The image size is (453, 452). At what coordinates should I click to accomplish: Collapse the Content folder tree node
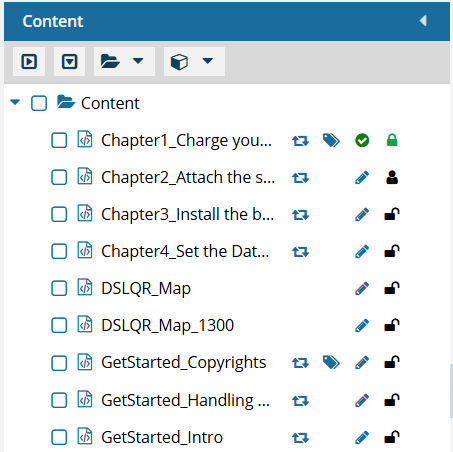[15, 102]
